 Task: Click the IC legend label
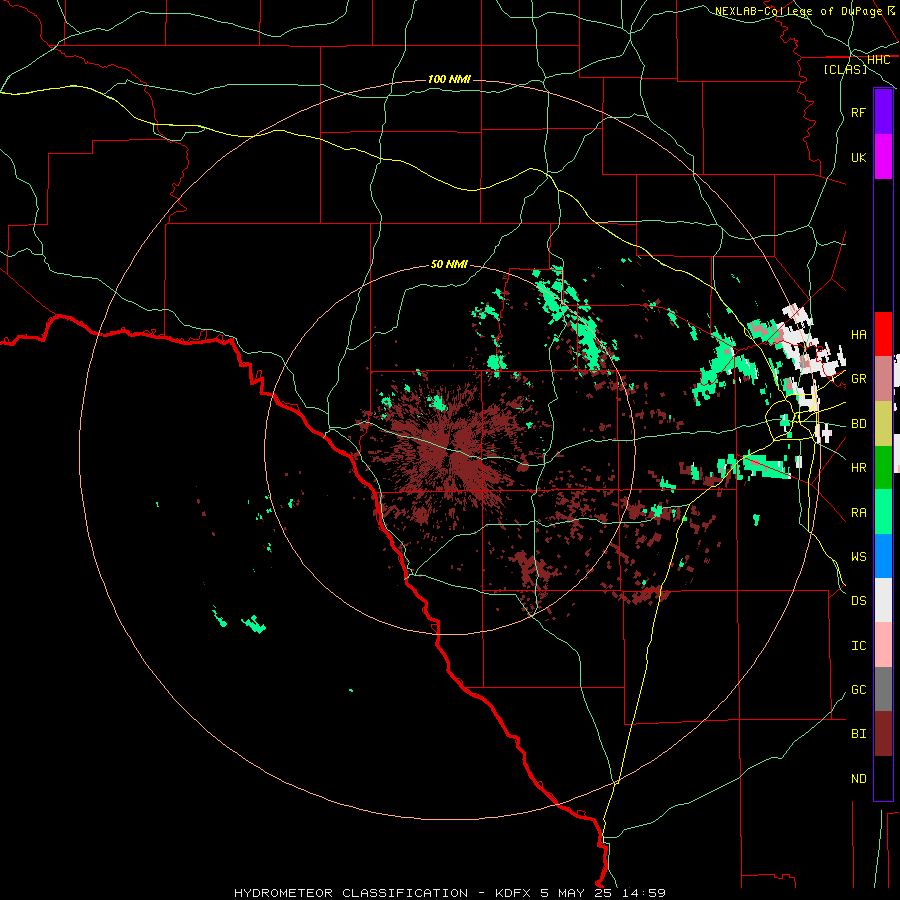tap(858, 645)
